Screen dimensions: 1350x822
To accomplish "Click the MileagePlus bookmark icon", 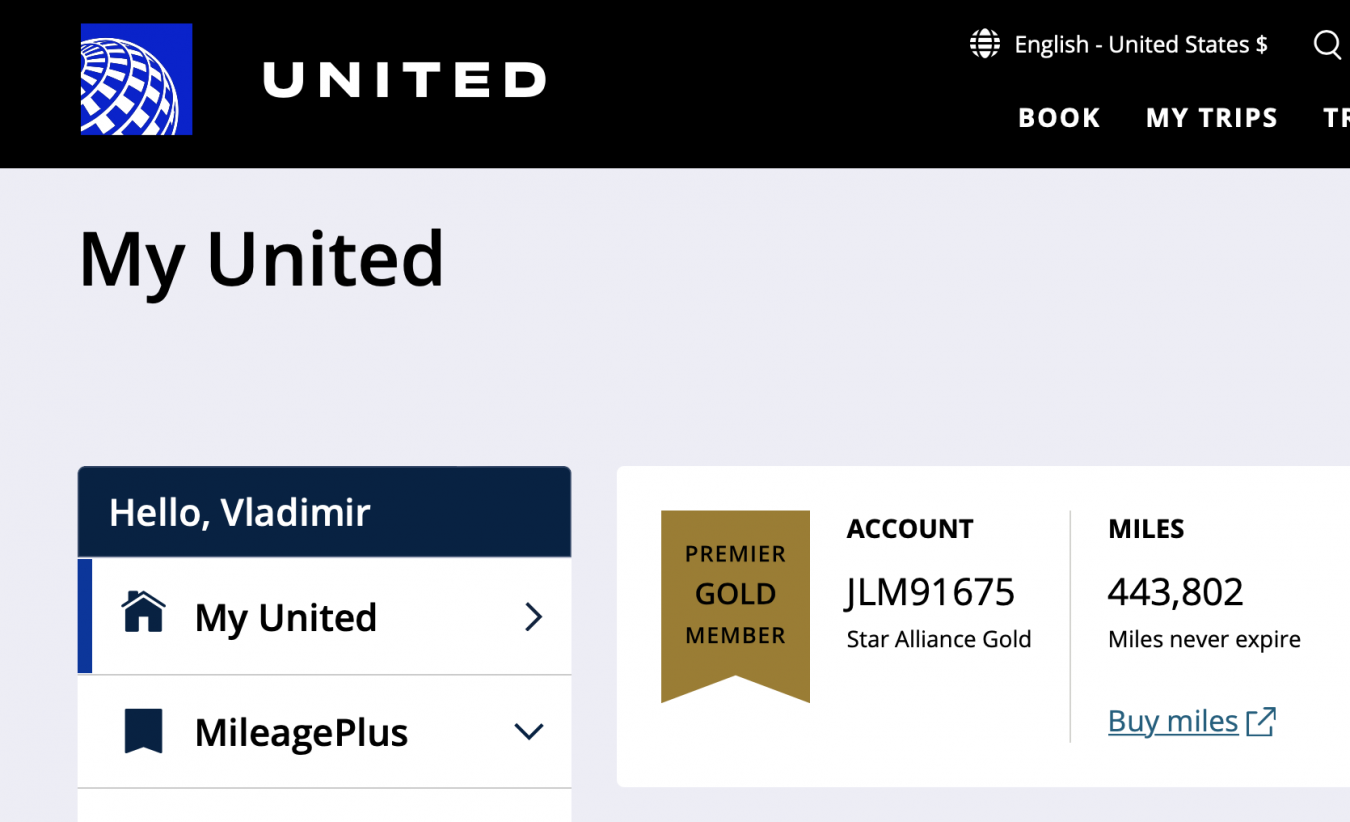I will tap(143, 731).
